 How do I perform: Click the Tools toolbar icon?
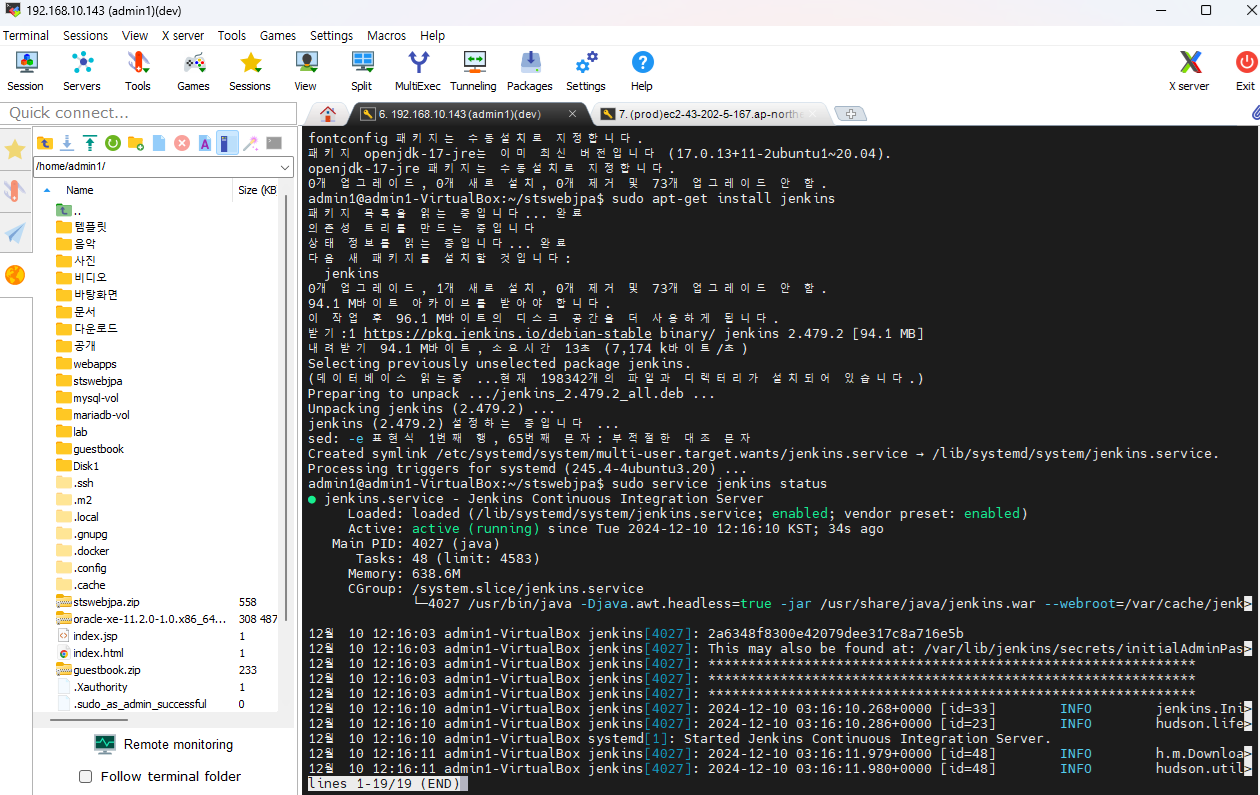tap(138, 71)
